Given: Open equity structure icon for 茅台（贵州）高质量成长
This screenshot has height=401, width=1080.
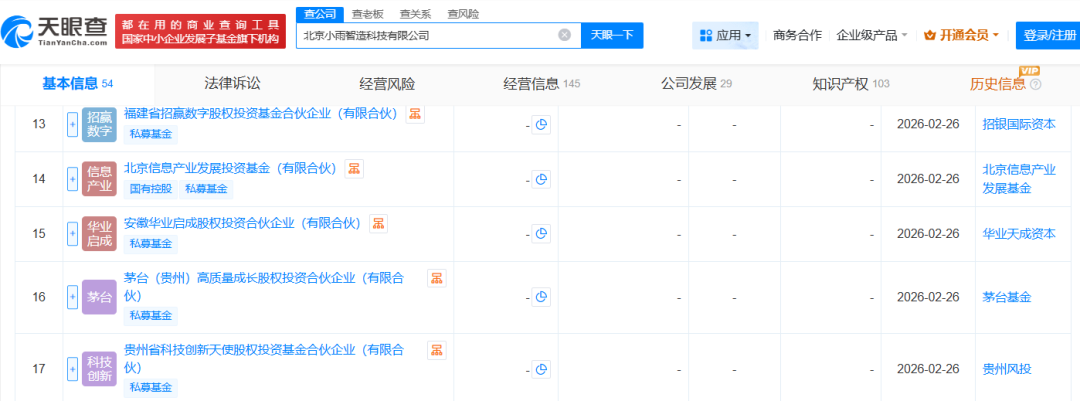Looking at the screenshot, I should pos(437,278).
